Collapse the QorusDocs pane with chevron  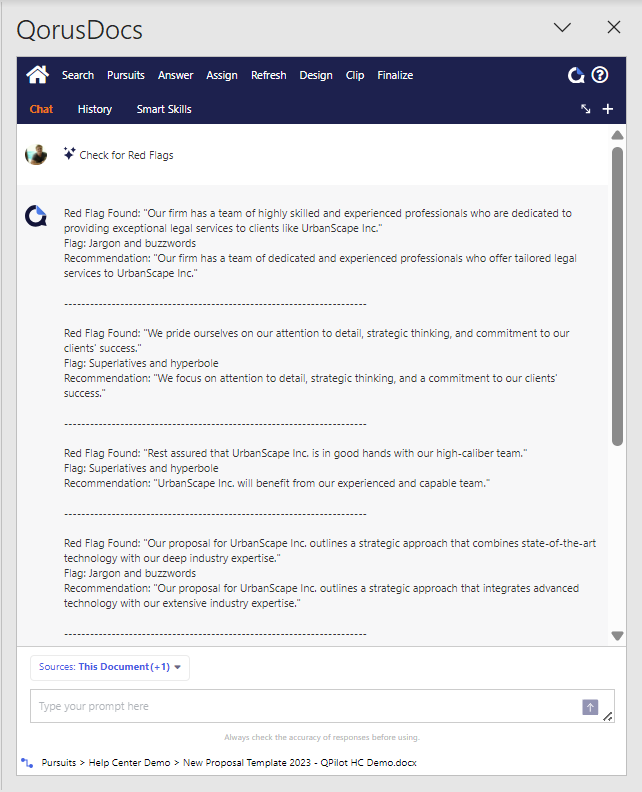click(562, 28)
